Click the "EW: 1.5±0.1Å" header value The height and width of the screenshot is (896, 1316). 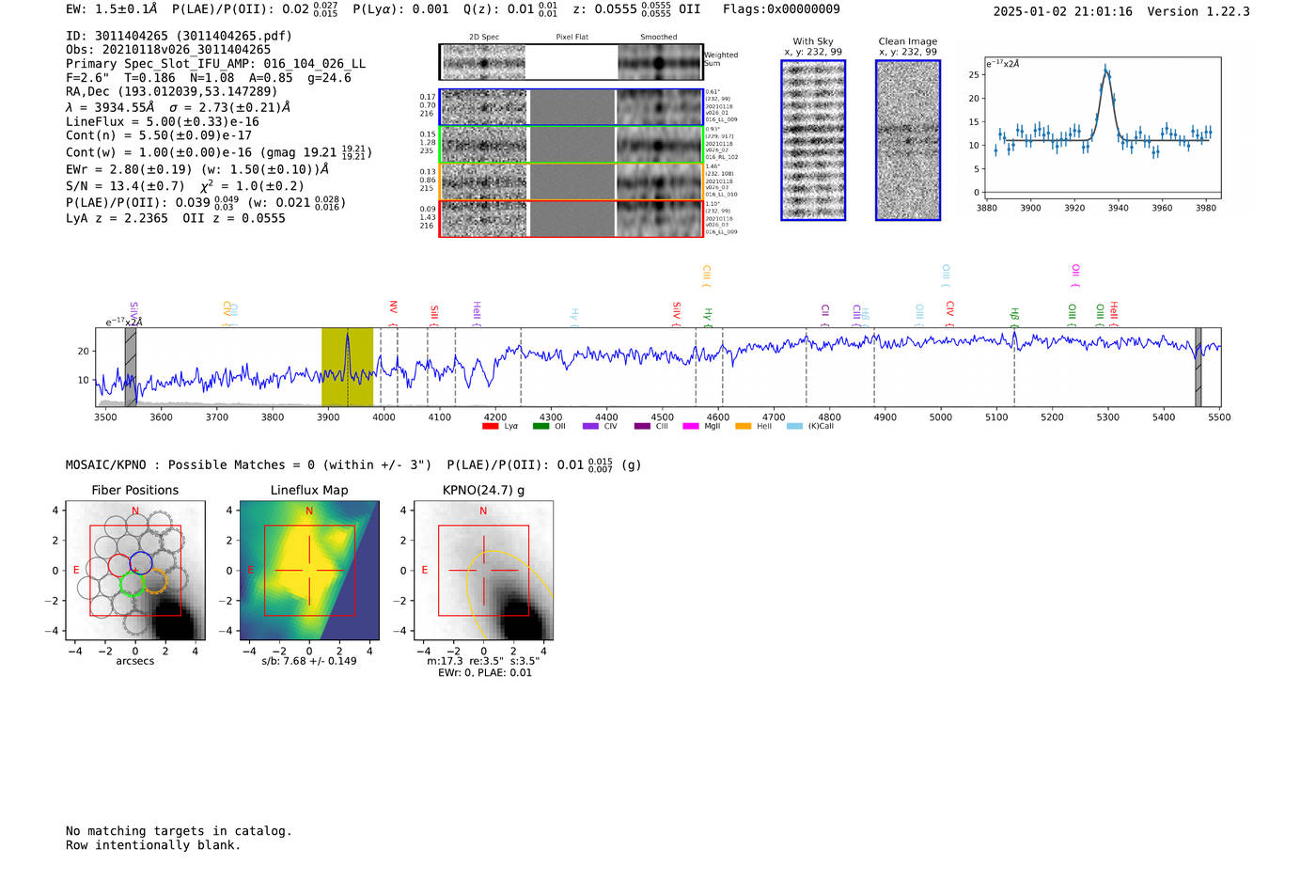(x=112, y=9)
